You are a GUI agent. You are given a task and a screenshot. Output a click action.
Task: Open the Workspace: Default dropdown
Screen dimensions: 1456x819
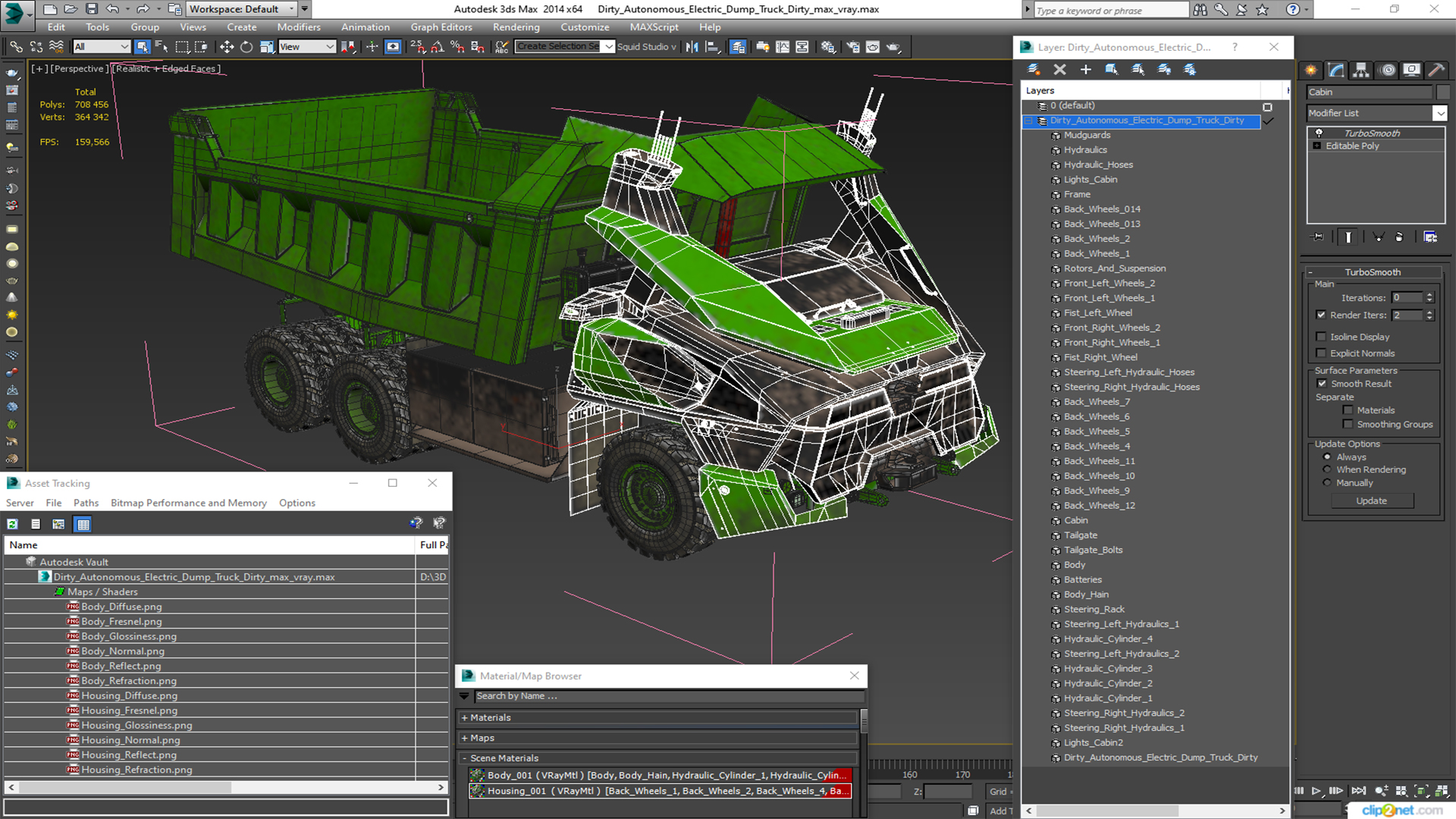(x=241, y=9)
